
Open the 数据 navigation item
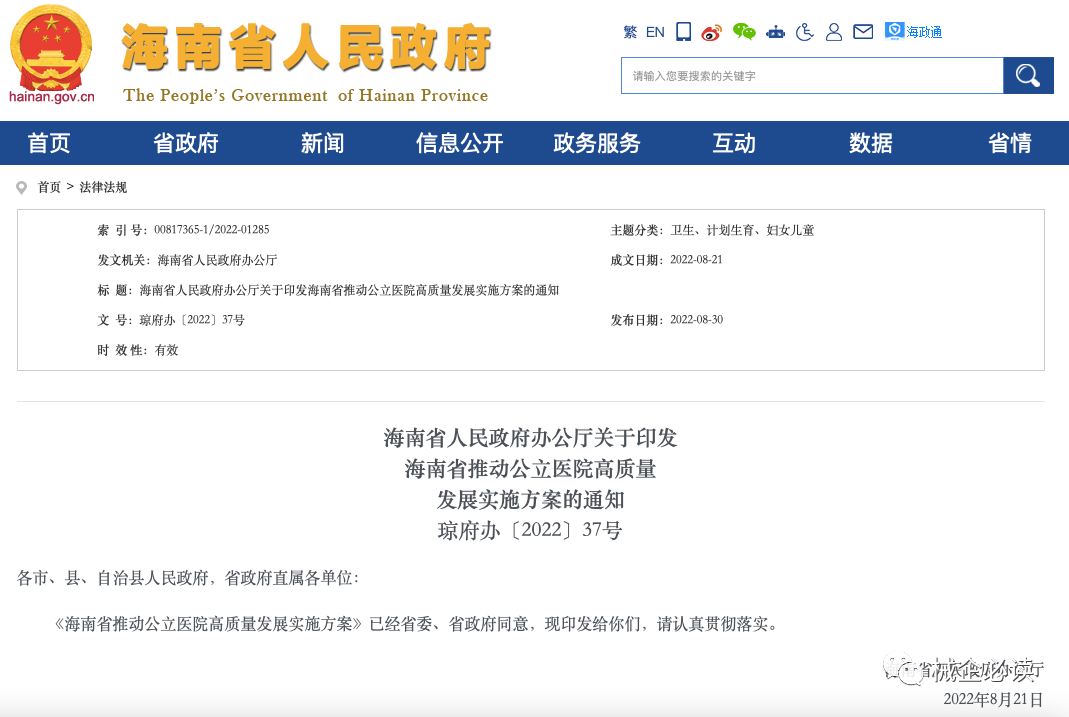871,143
